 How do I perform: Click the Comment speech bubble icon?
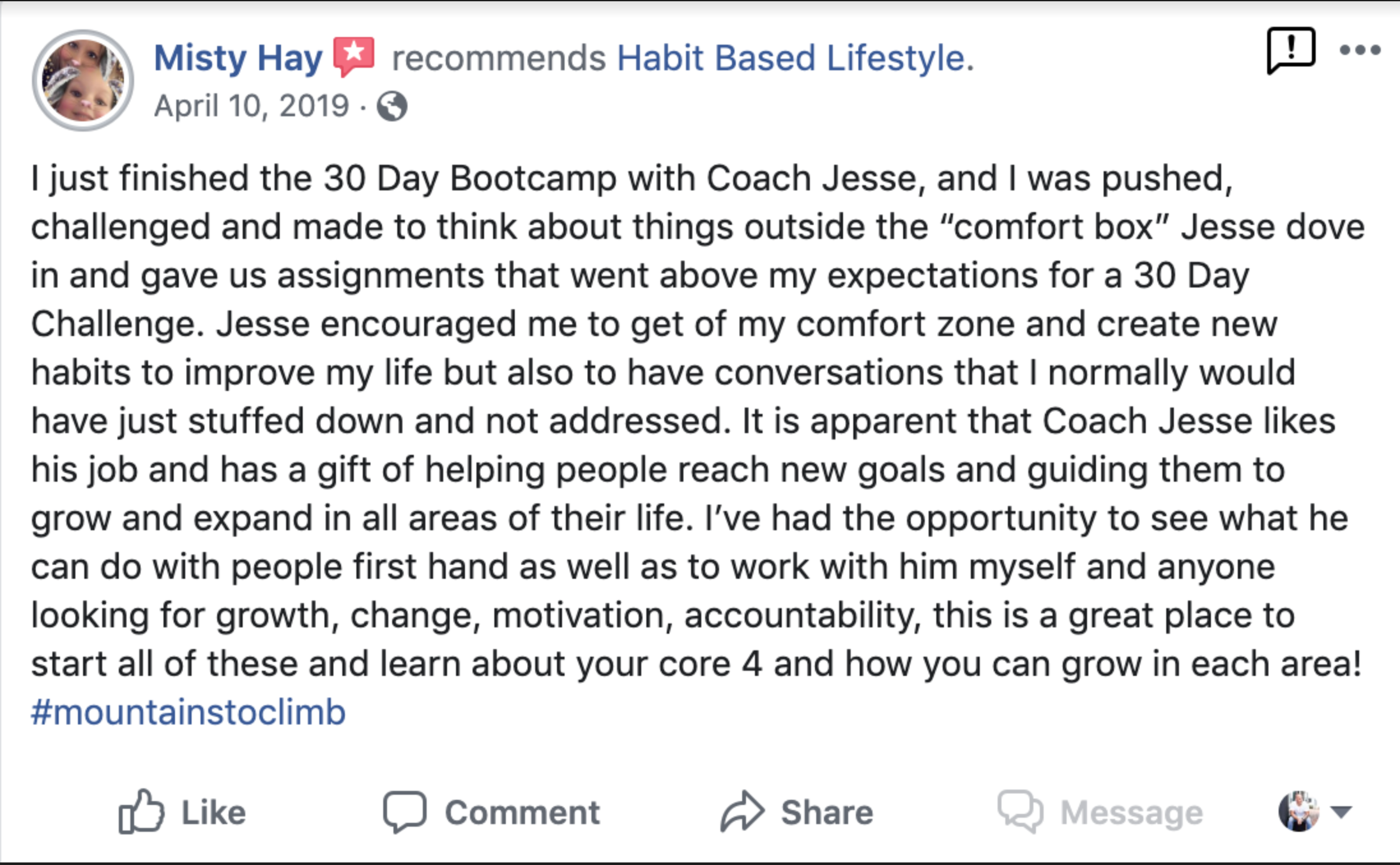click(x=405, y=812)
